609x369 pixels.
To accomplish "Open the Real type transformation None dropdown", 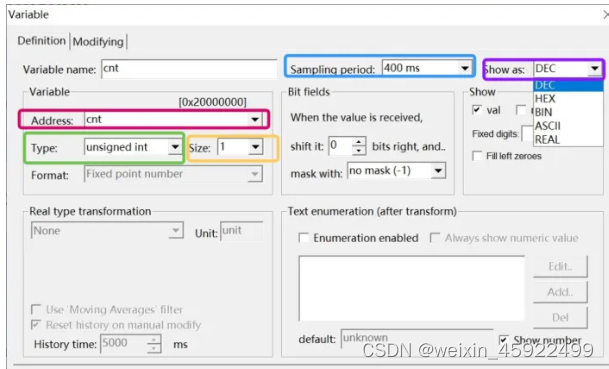I will (176, 230).
